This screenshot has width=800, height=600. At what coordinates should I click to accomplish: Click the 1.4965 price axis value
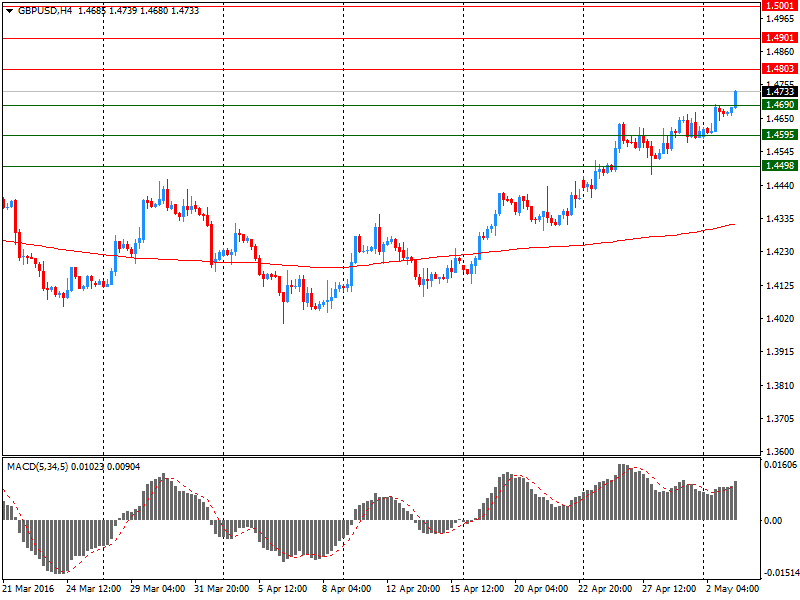(x=780, y=19)
